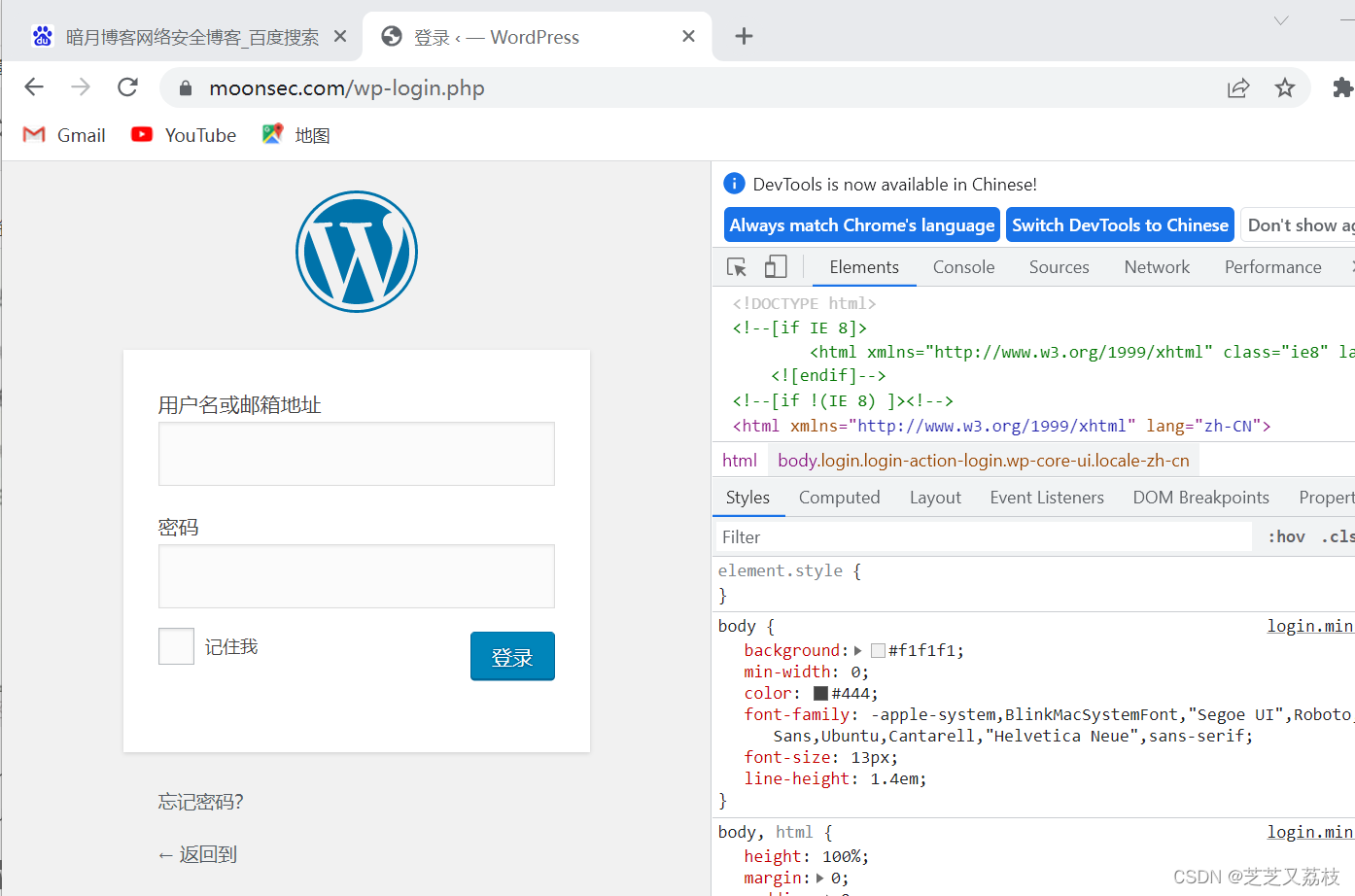The width and height of the screenshot is (1355, 896).
Task: Toggle the :hov element state button
Action: point(1286,537)
